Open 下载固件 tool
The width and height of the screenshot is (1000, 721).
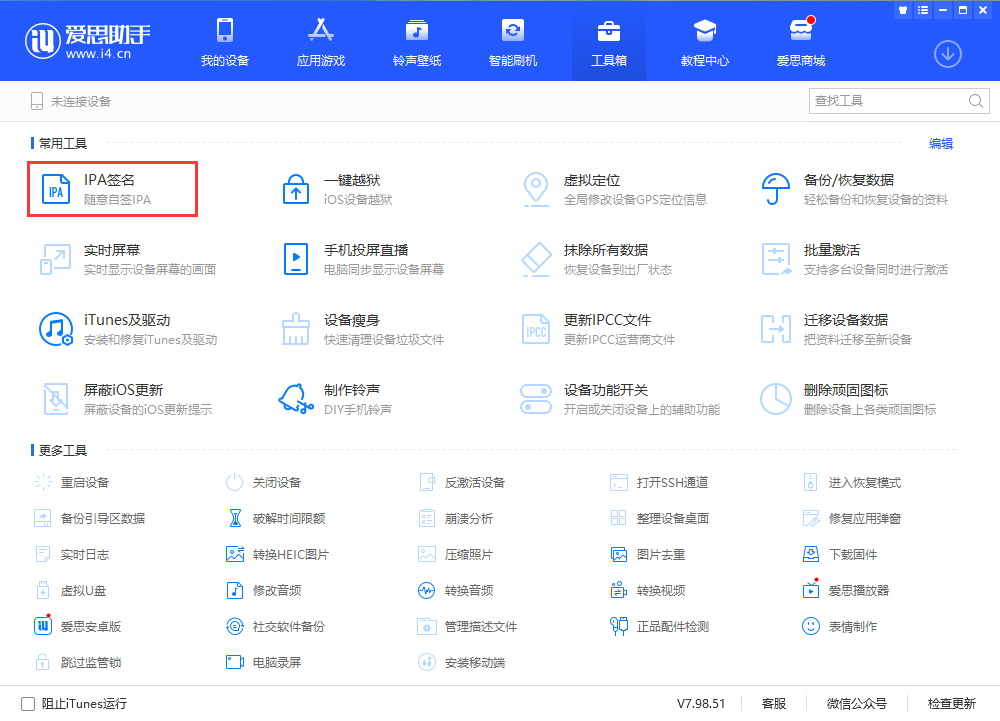coord(839,554)
